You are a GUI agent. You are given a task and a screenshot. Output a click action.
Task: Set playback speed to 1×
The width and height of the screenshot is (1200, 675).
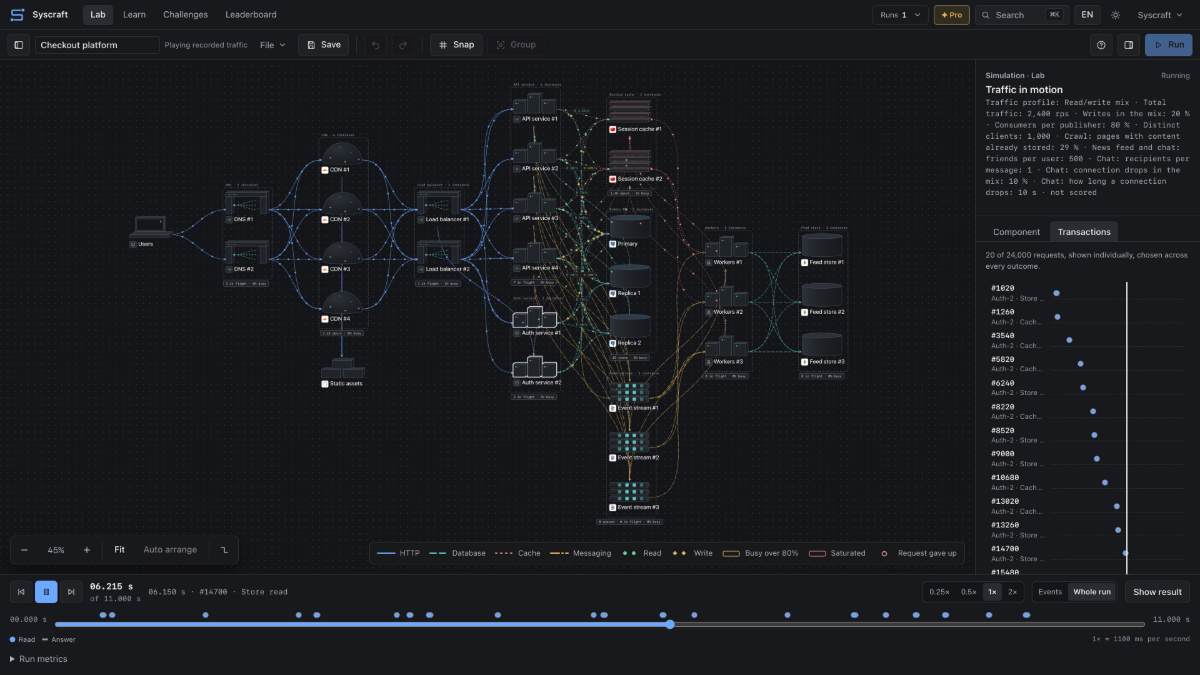coord(992,592)
